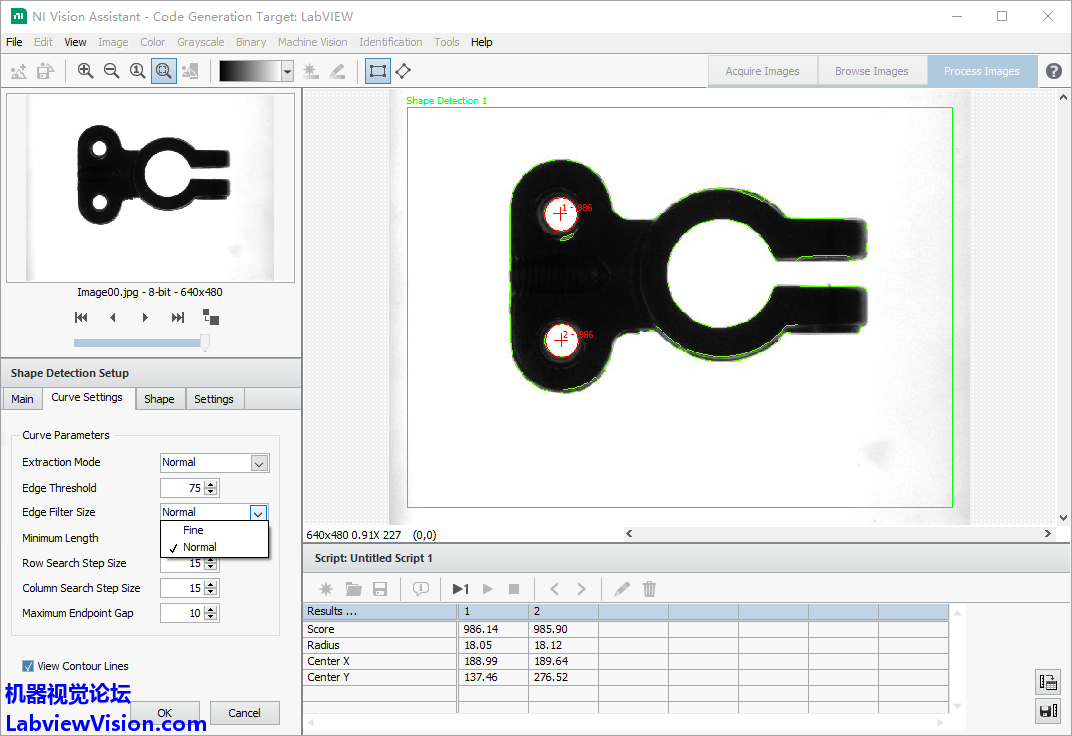Viewport: 1072px width, 736px height.
Task: Toggle the View Contour Lines checkbox
Action: coord(28,666)
